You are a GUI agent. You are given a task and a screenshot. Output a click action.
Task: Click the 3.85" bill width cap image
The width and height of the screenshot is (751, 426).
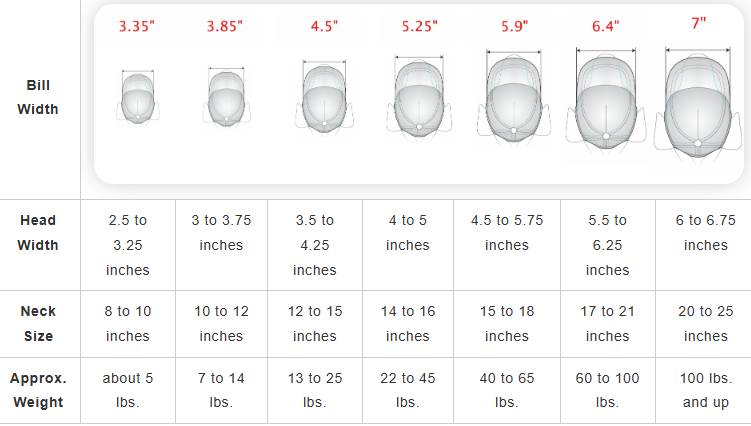click(x=227, y=98)
